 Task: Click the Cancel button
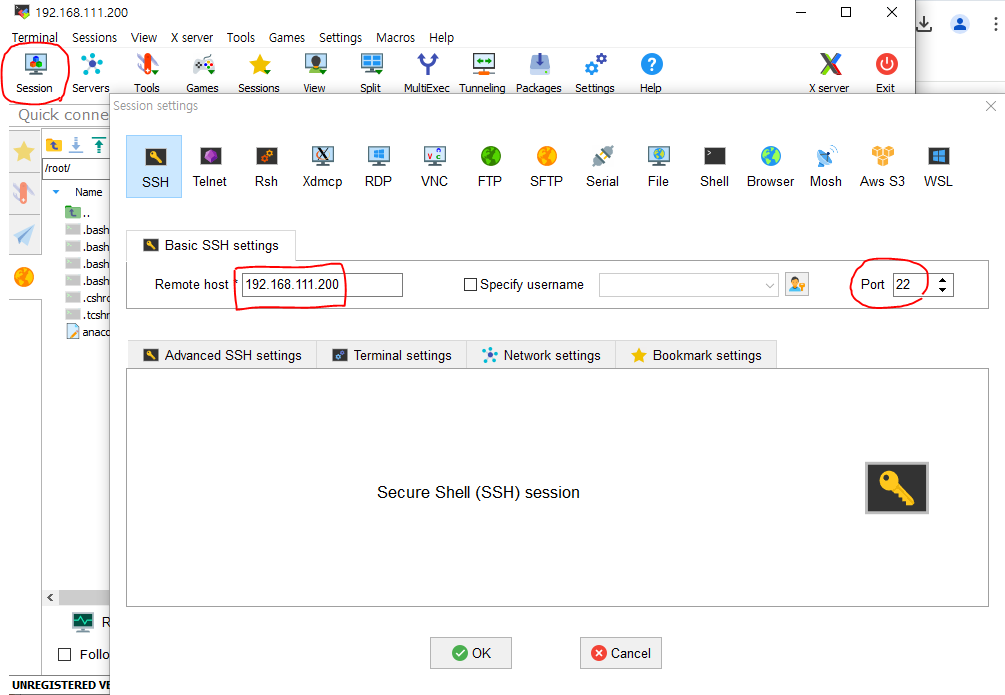point(620,653)
